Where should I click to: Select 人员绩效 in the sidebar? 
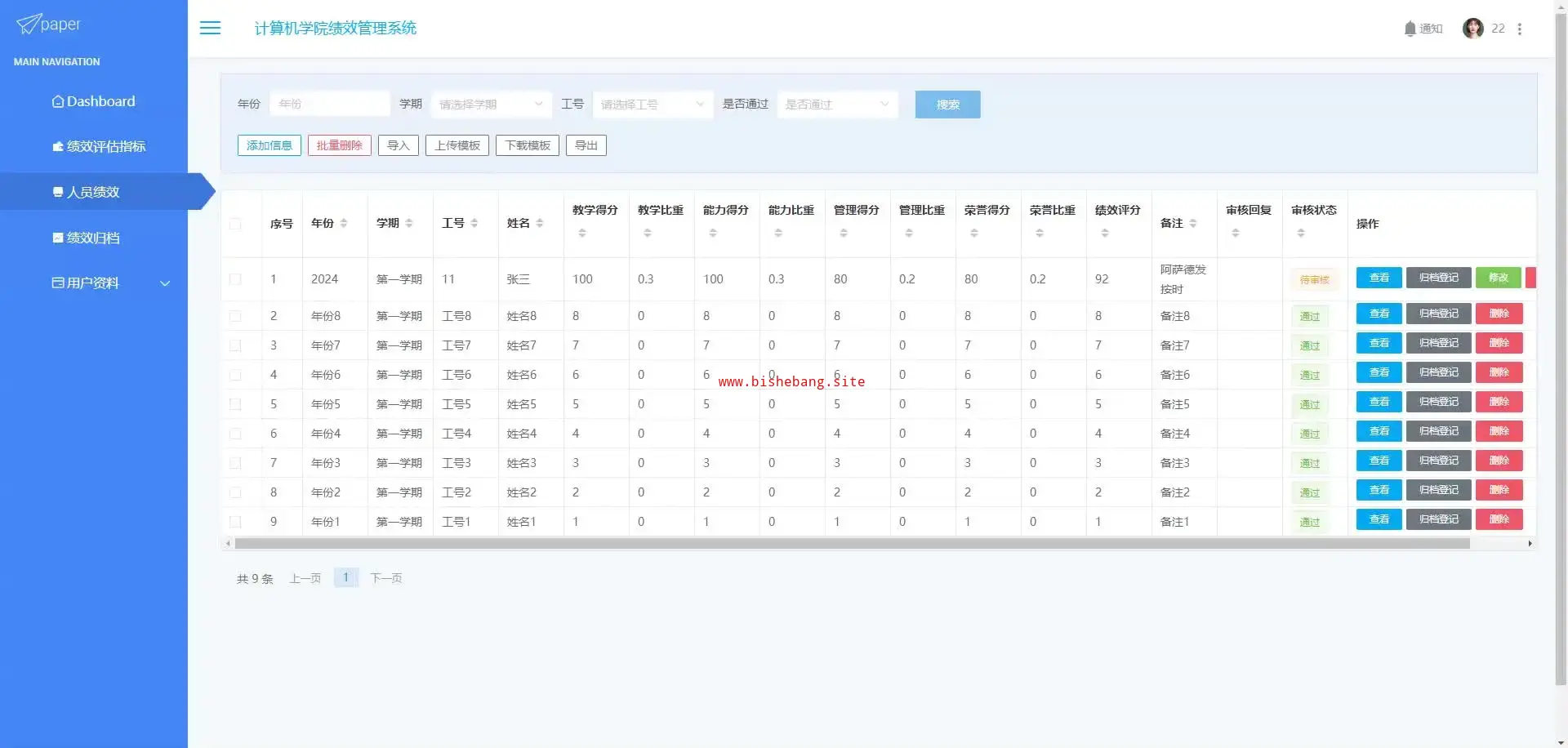point(94,192)
